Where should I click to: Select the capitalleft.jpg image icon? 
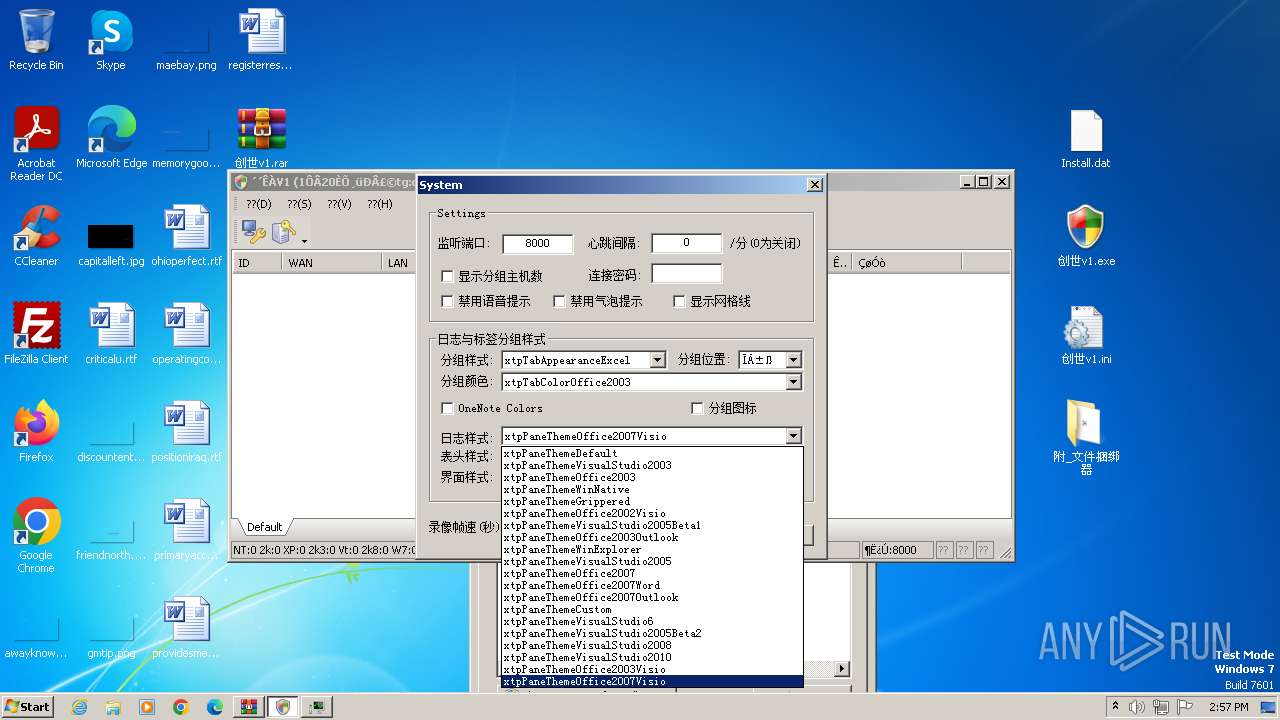tap(111, 242)
